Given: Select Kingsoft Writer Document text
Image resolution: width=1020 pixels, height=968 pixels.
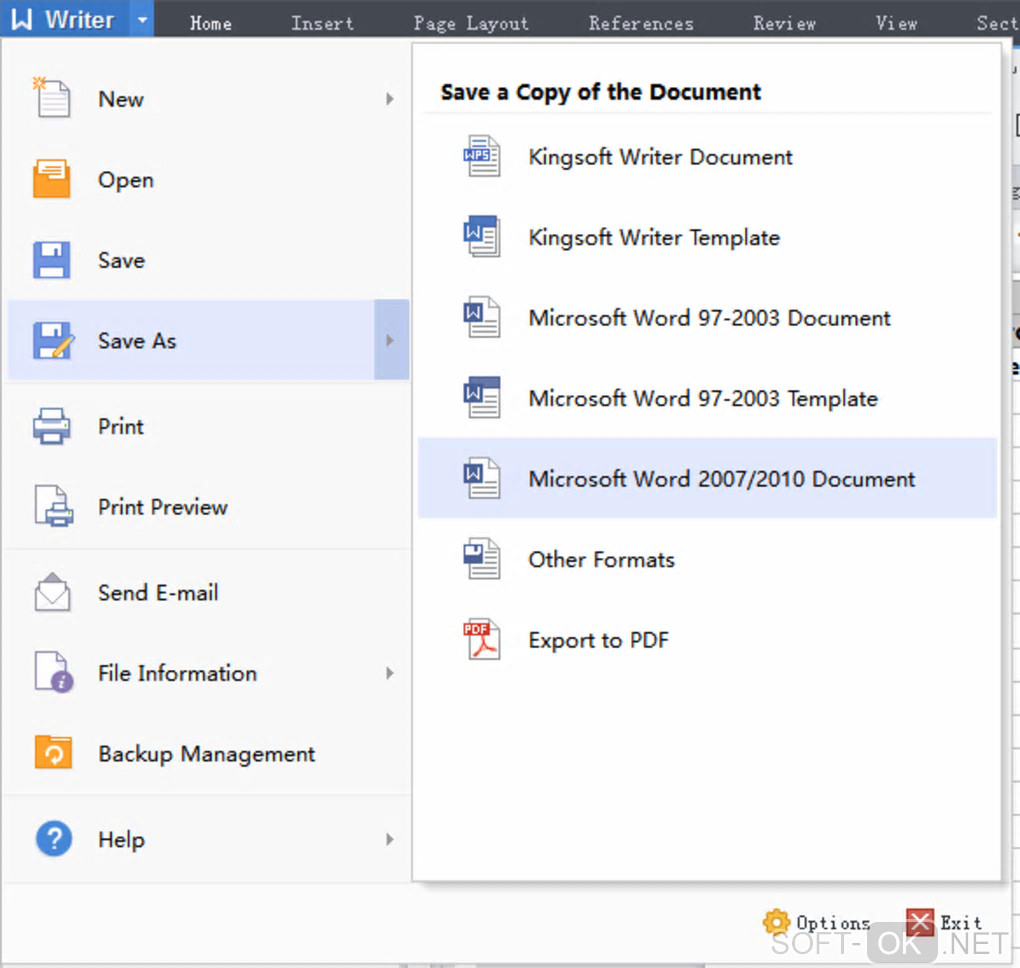Looking at the screenshot, I should (660, 157).
